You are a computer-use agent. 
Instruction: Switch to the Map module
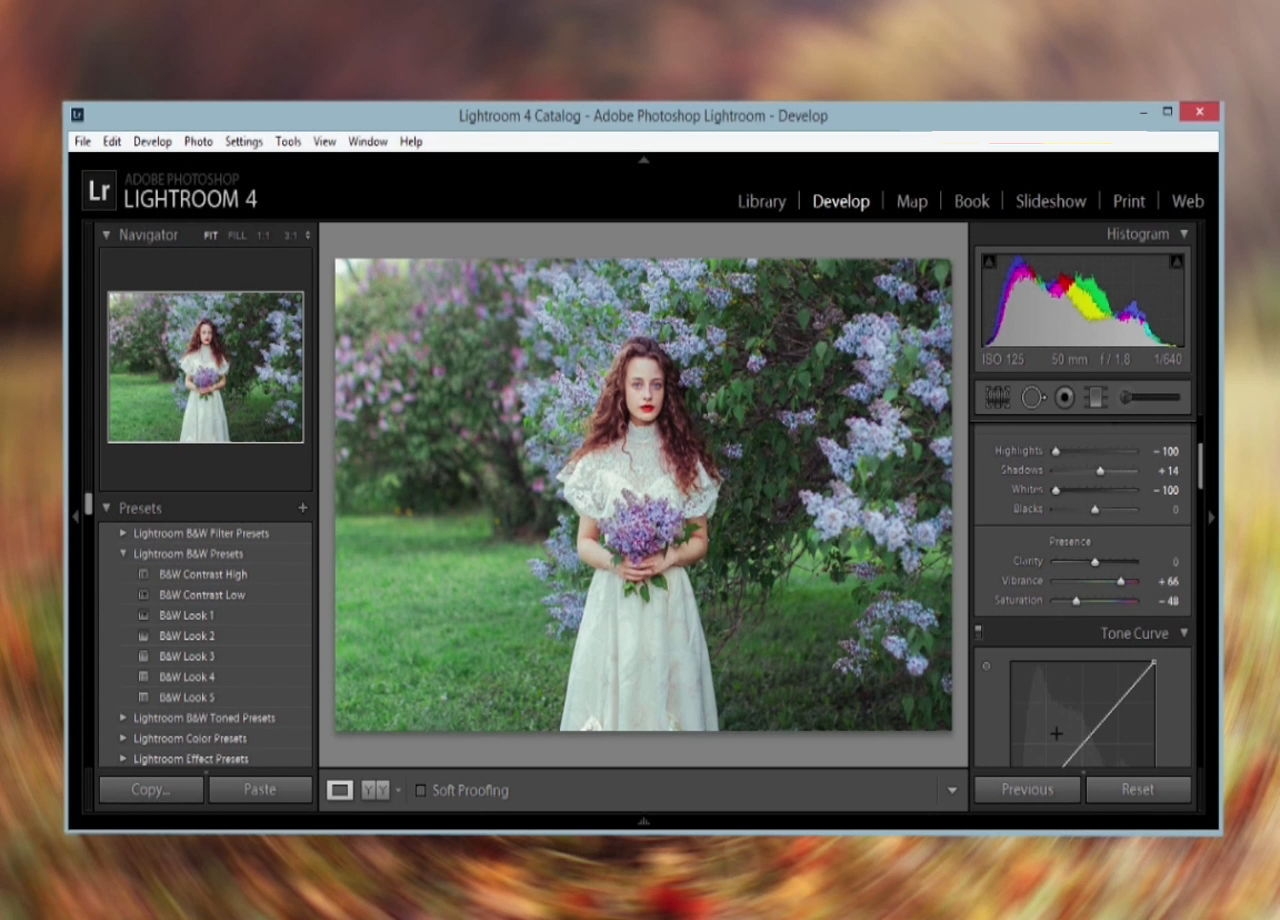point(912,201)
